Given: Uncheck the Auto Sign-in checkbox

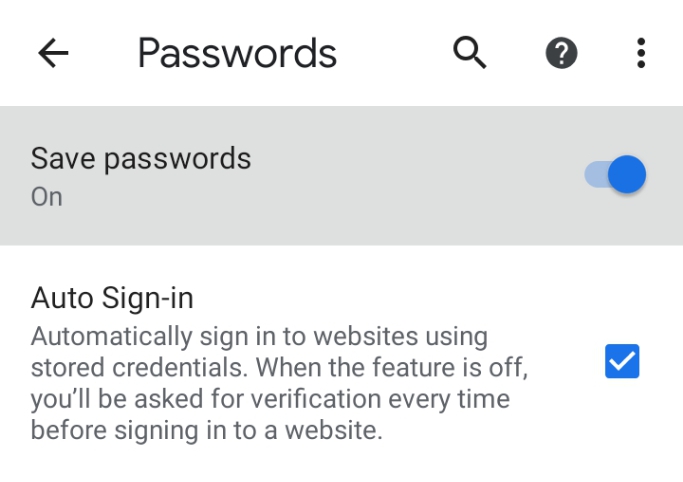Looking at the screenshot, I should (622, 361).
